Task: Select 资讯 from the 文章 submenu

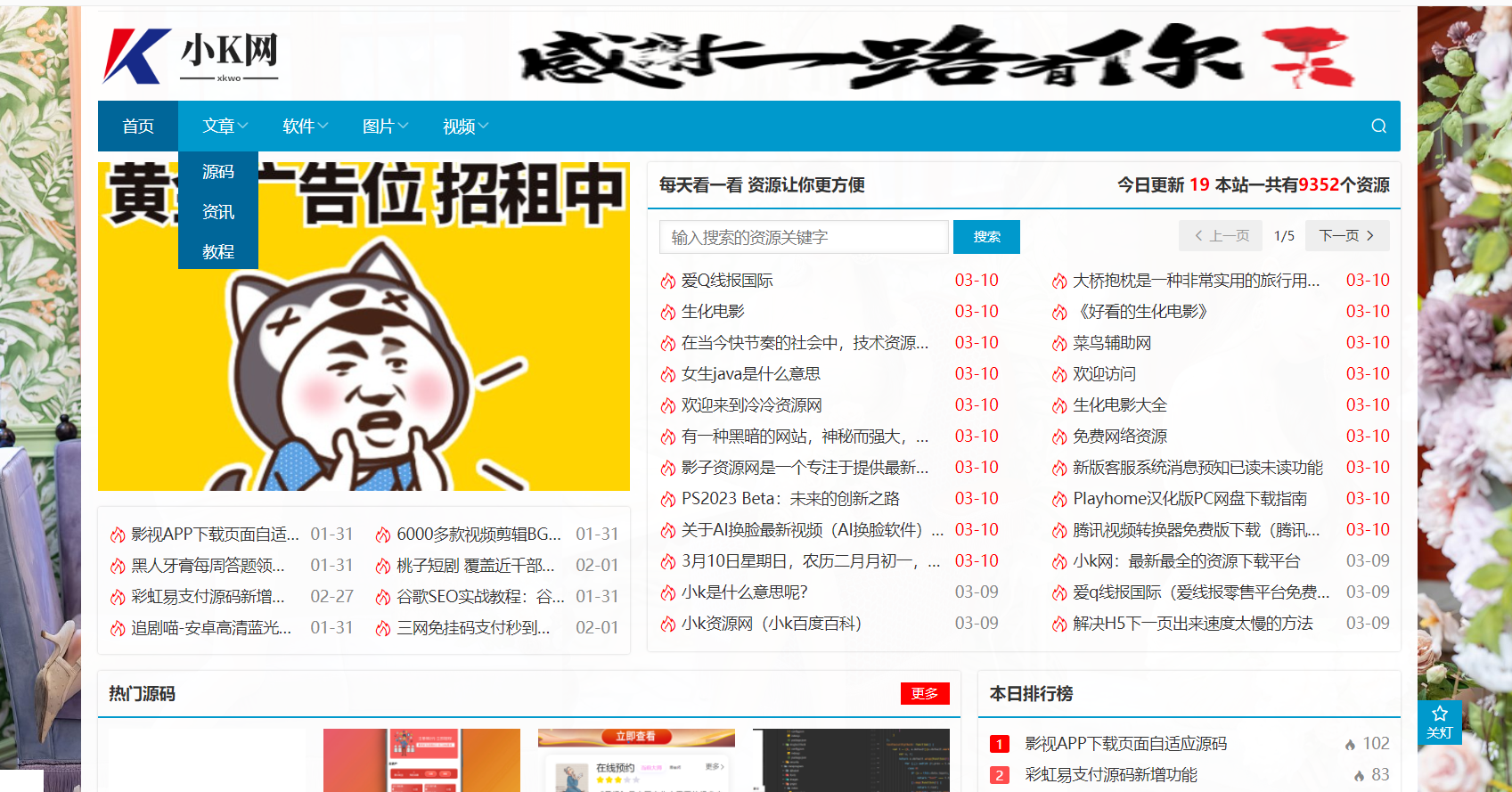Action: 218,212
